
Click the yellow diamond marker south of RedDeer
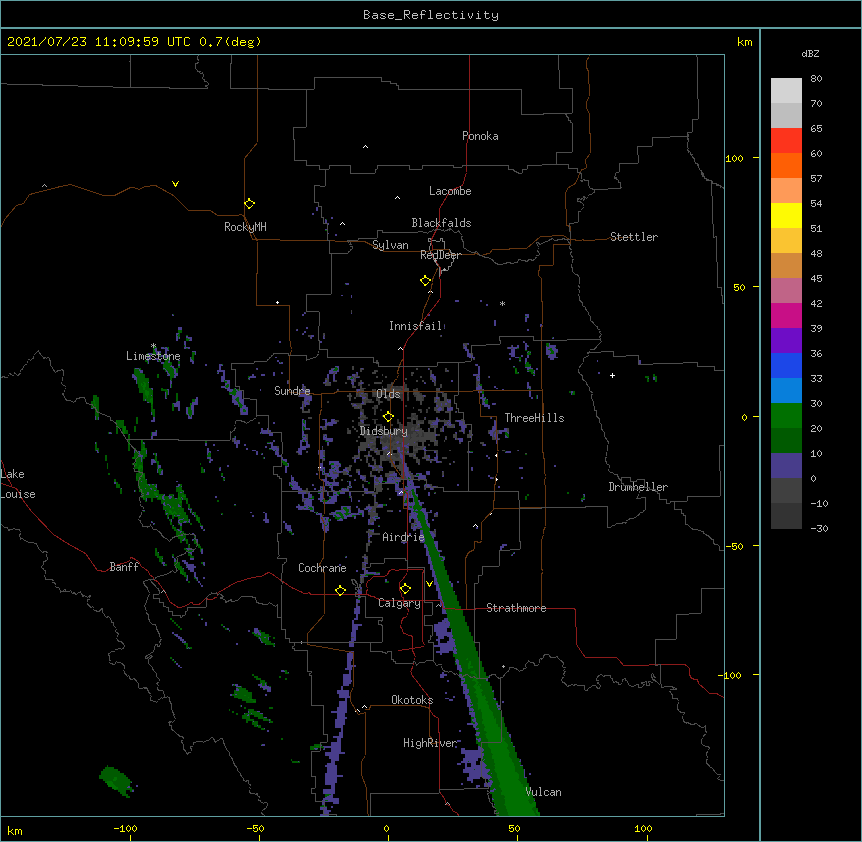click(425, 281)
